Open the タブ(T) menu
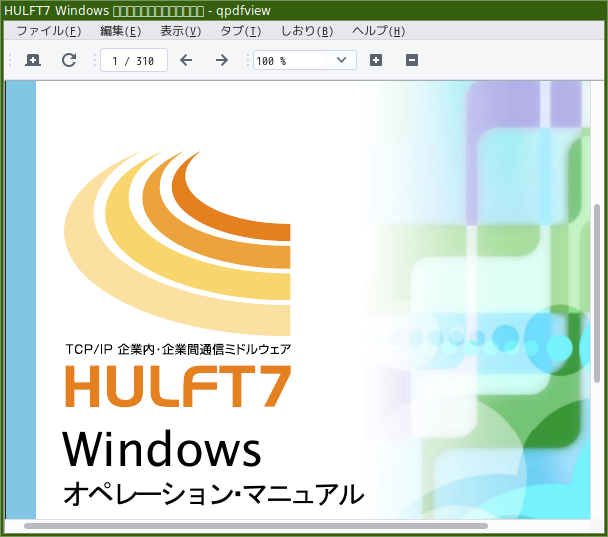The height and width of the screenshot is (537, 608). pyautogui.click(x=241, y=31)
